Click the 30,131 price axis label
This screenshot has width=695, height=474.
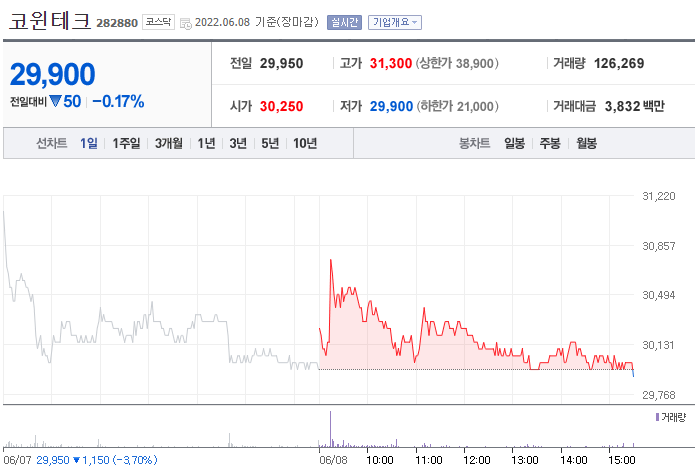[659, 345]
